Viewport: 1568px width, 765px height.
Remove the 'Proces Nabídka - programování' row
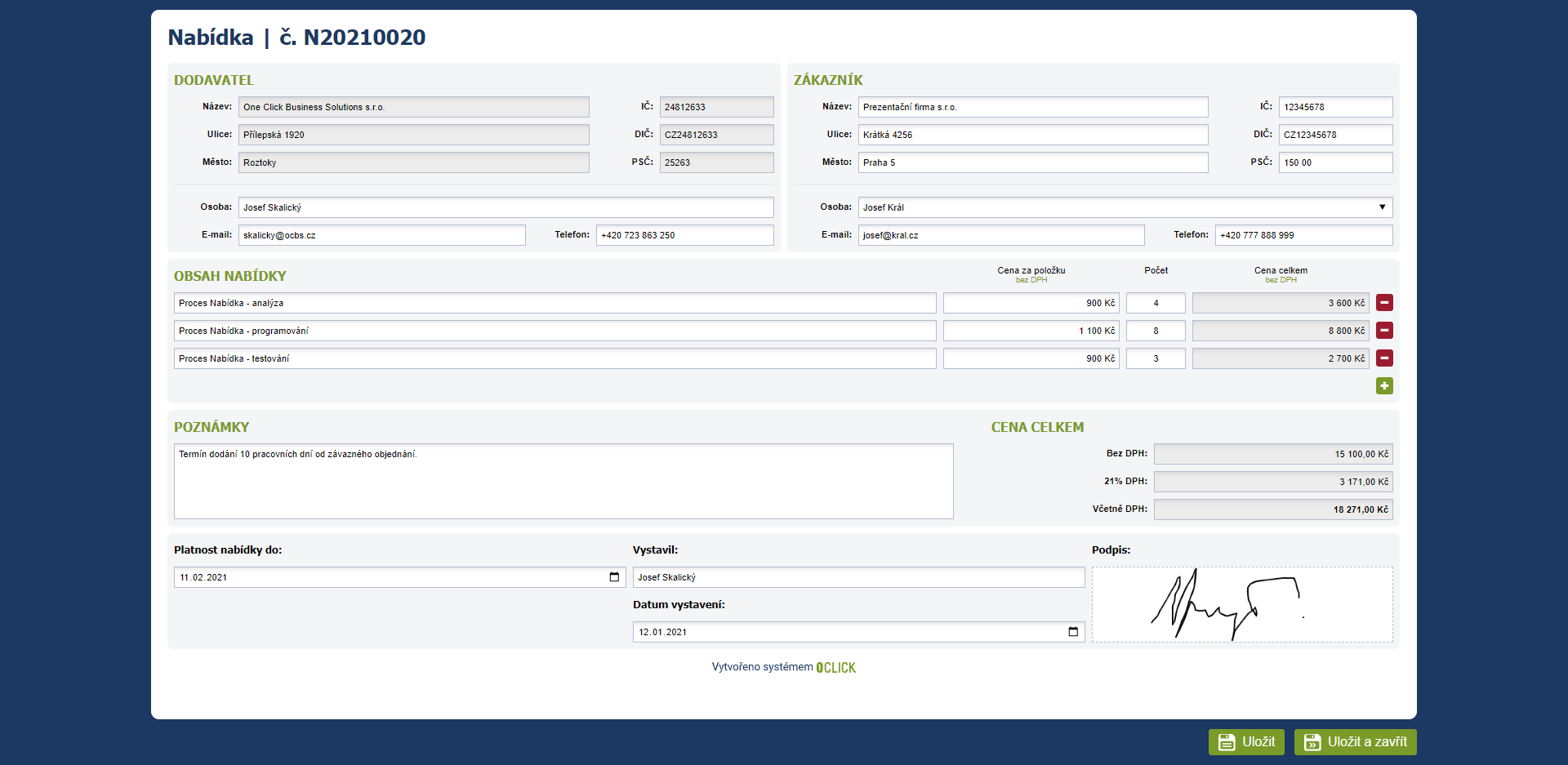click(1384, 331)
